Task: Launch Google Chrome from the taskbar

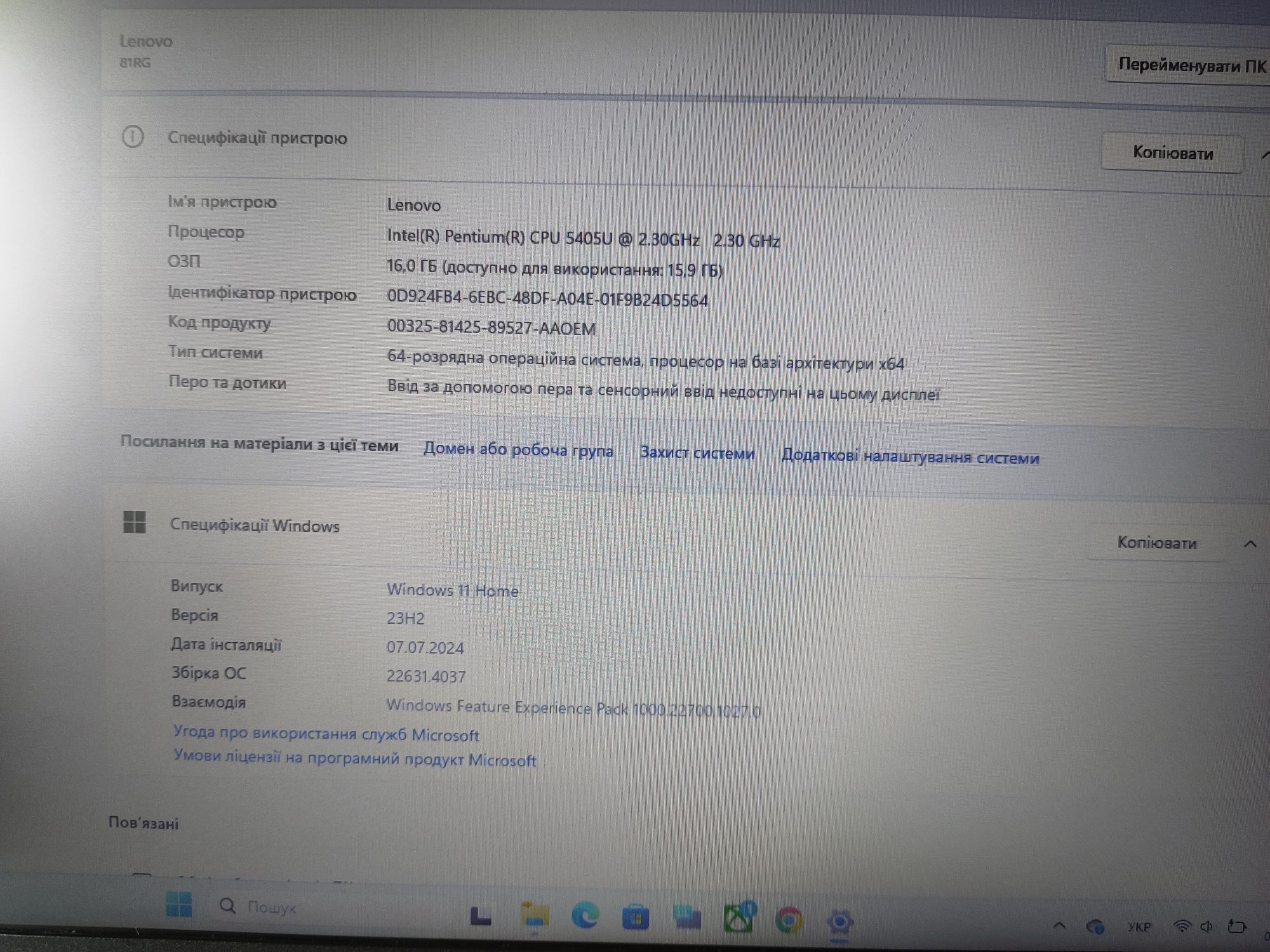Action: coord(789,920)
